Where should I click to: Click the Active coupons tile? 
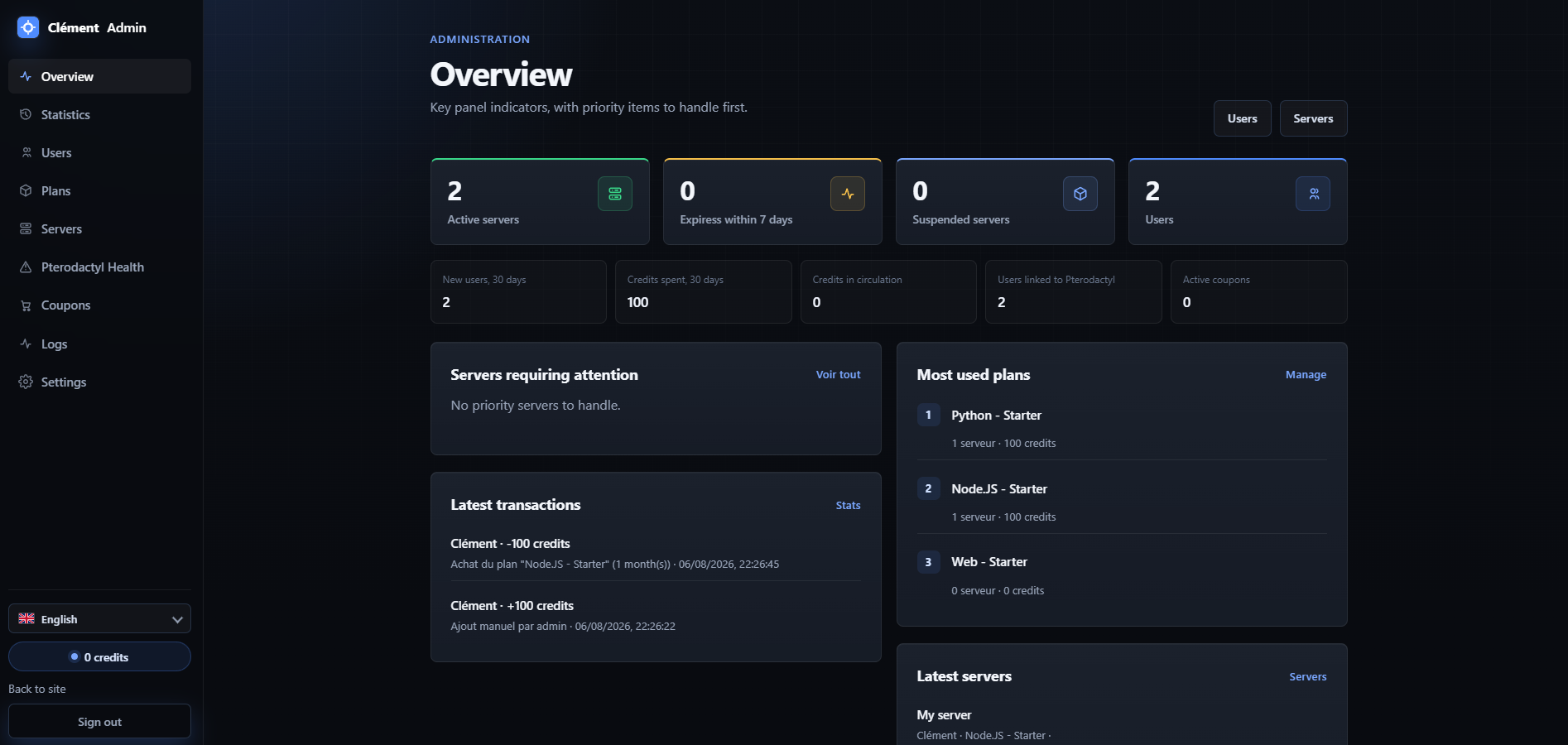tap(1258, 291)
